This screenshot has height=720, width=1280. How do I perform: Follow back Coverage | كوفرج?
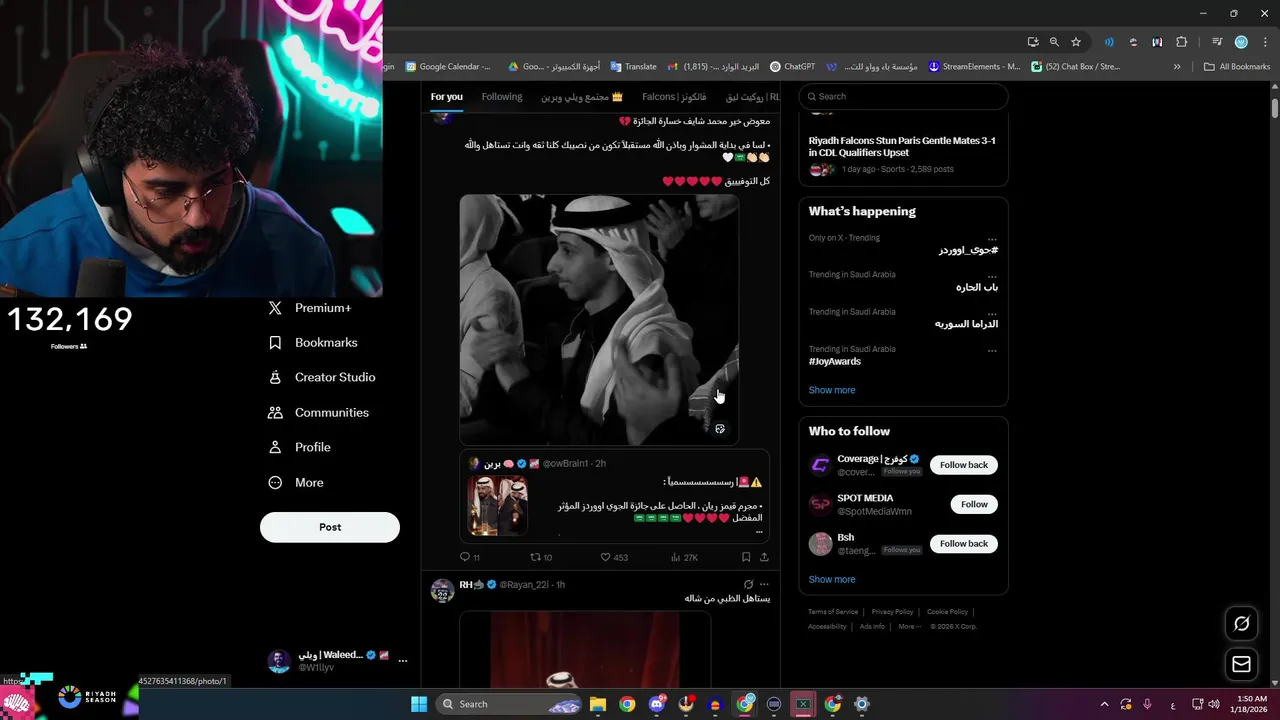click(964, 465)
